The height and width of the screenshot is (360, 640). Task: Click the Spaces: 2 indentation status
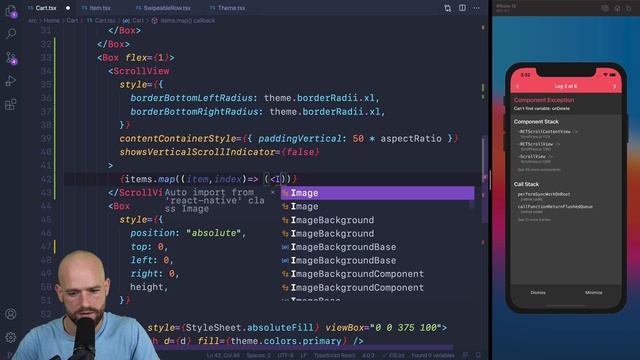(x=258, y=356)
